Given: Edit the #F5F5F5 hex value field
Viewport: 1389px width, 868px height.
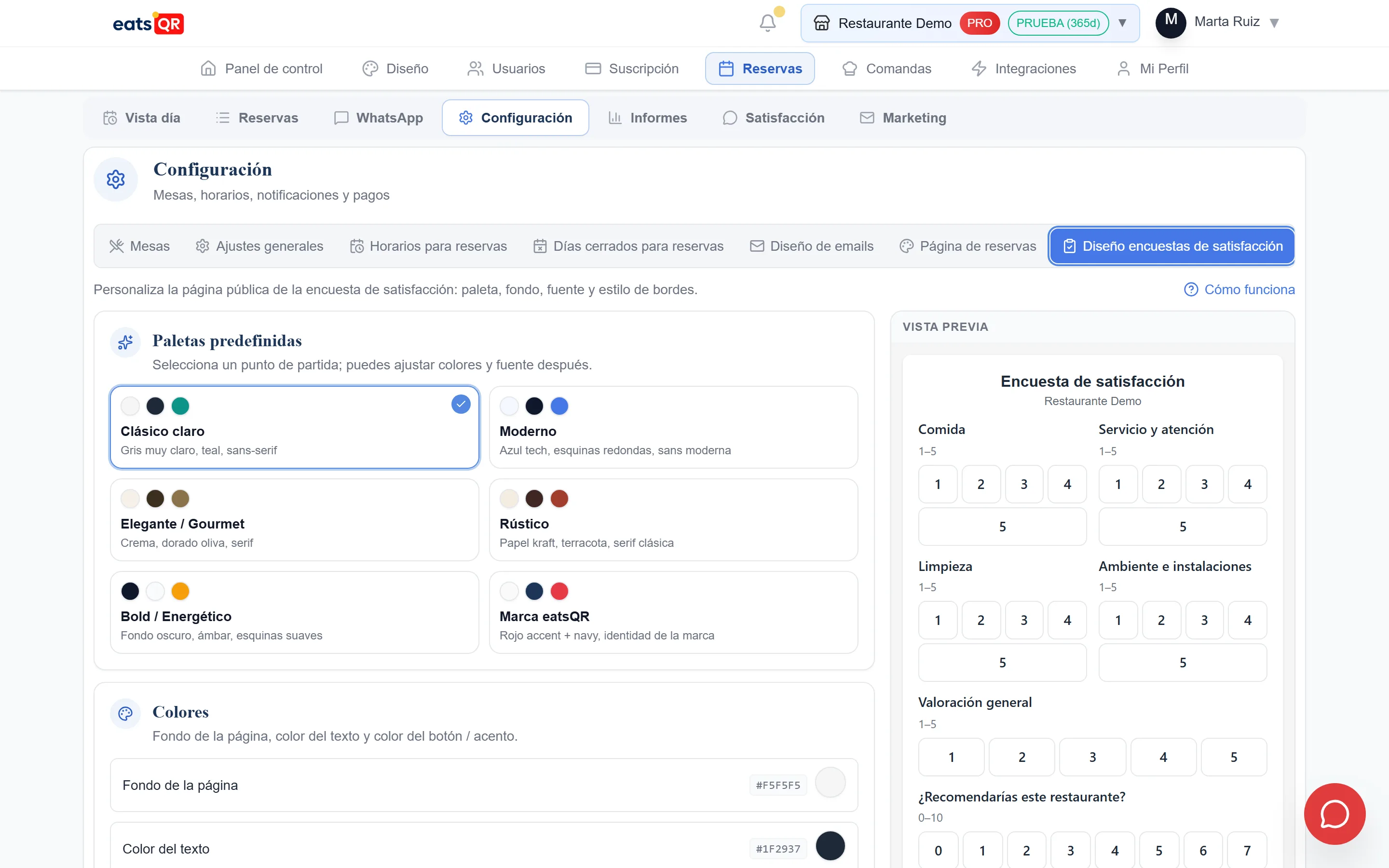Looking at the screenshot, I should (778, 786).
